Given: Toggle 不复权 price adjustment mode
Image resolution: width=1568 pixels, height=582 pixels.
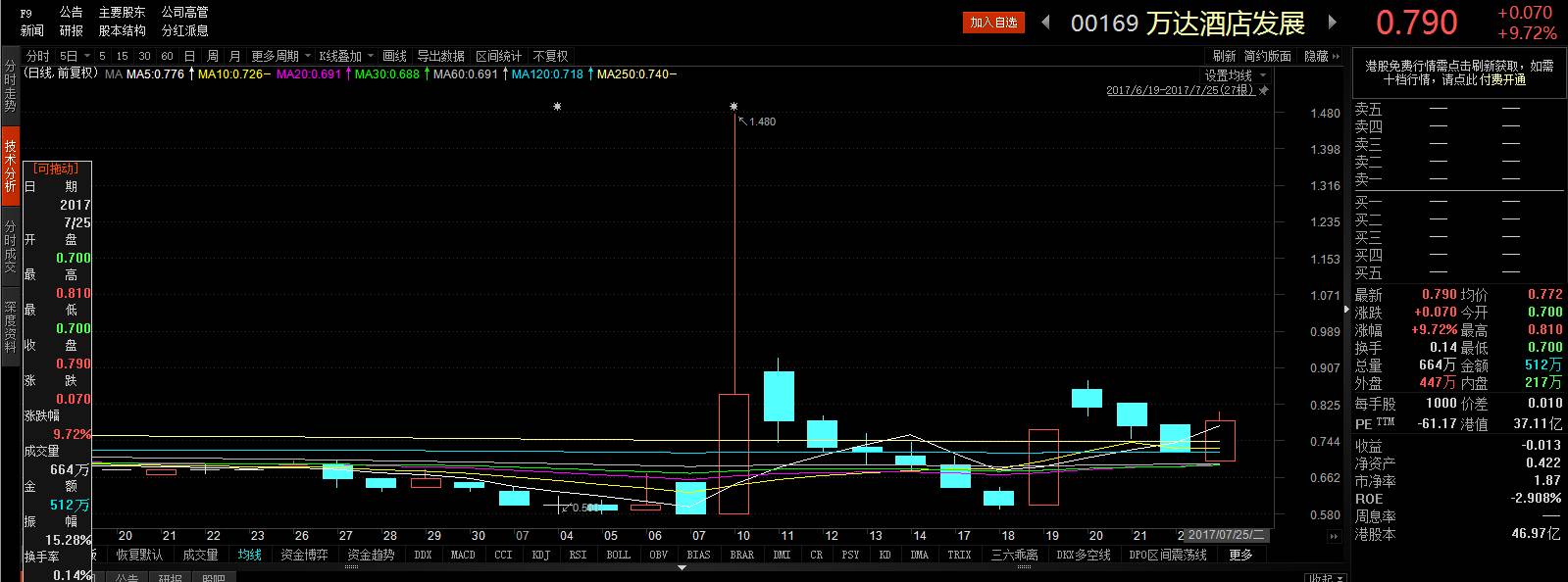Looking at the screenshot, I should (551, 57).
